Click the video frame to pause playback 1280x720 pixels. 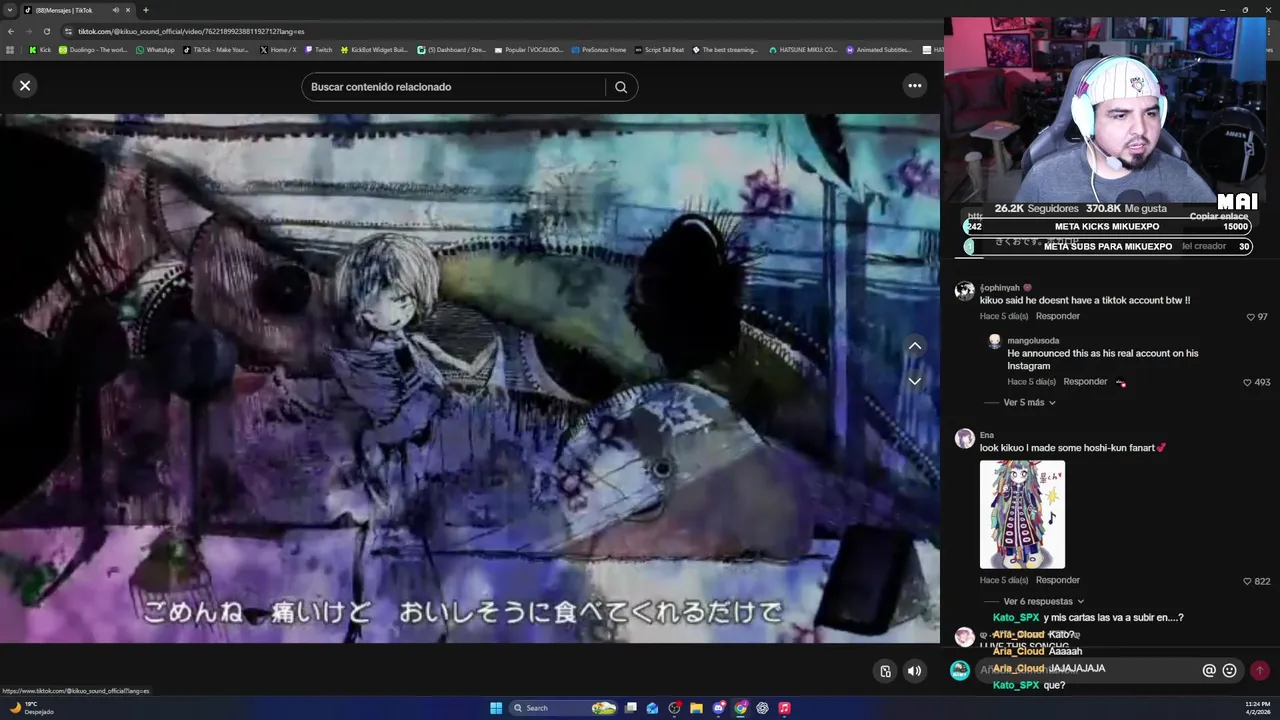point(470,378)
